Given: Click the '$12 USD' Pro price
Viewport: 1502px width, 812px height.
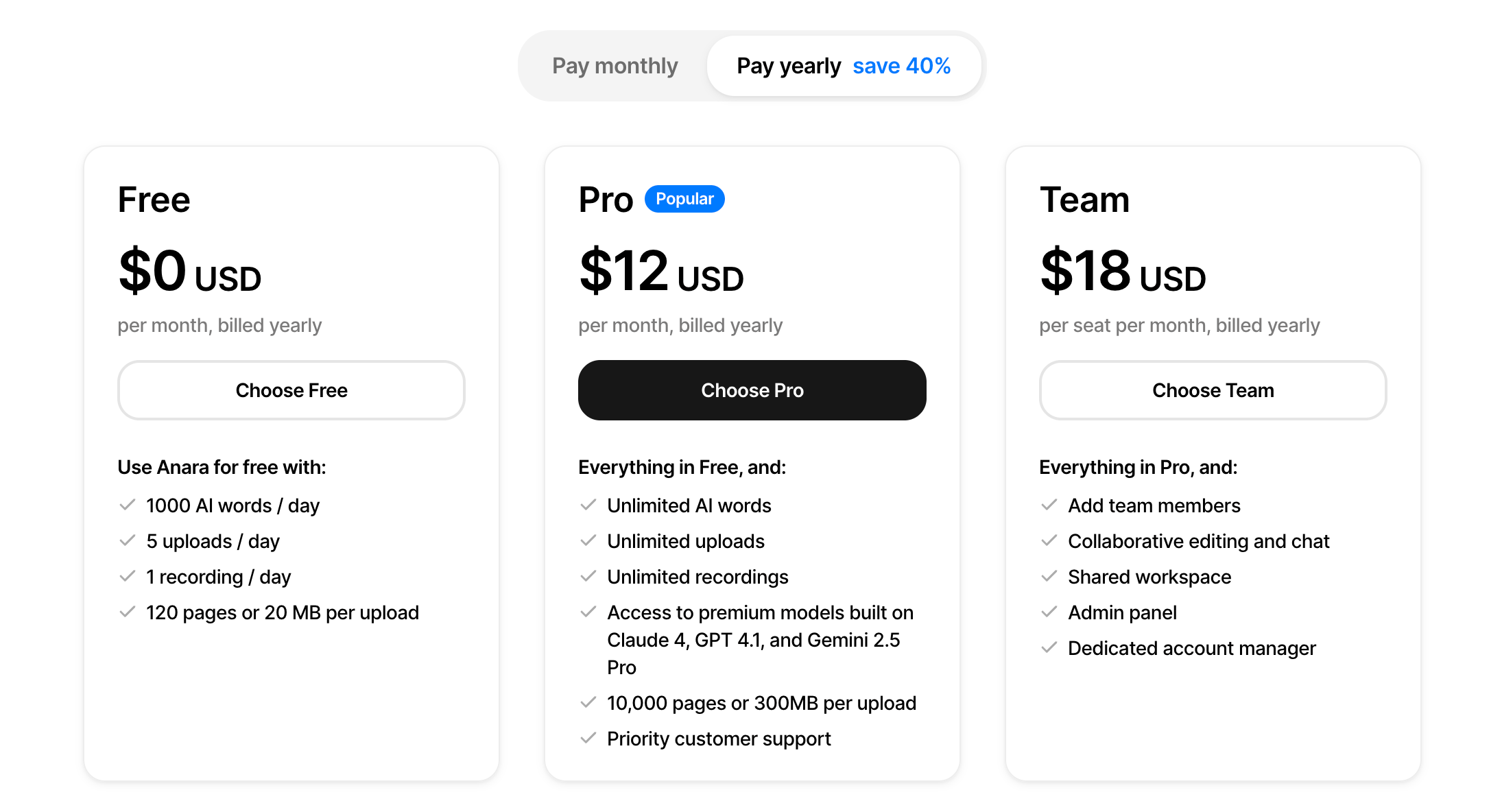Looking at the screenshot, I should pos(660,273).
